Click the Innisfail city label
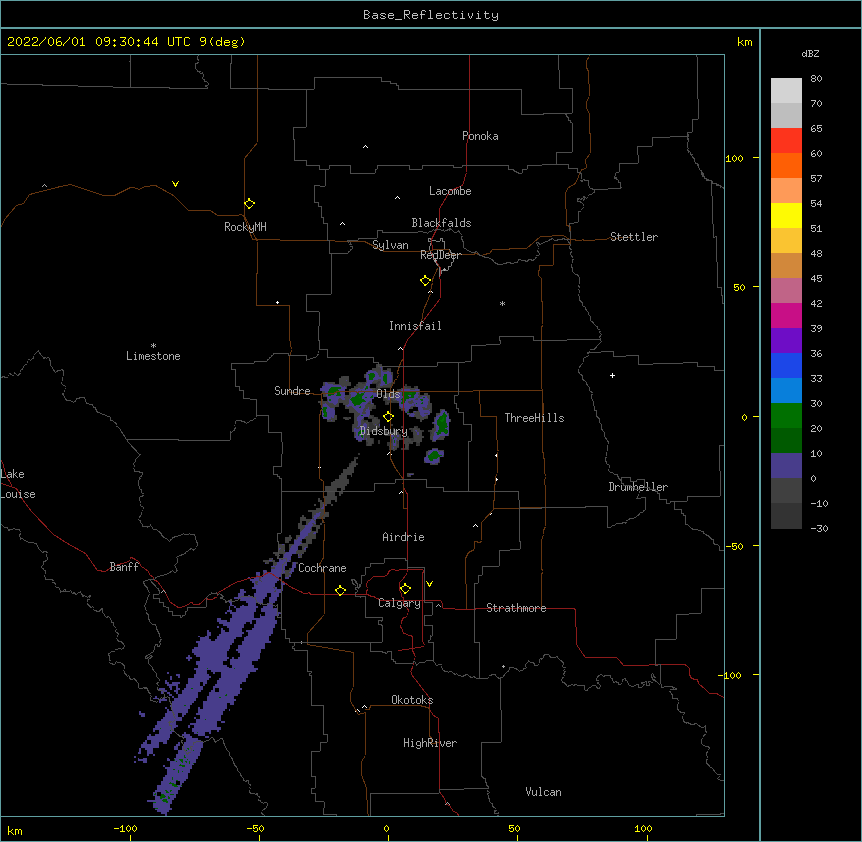The width and height of the screenshot is (862, 842). pyautogui.click(x=415, y=326)
